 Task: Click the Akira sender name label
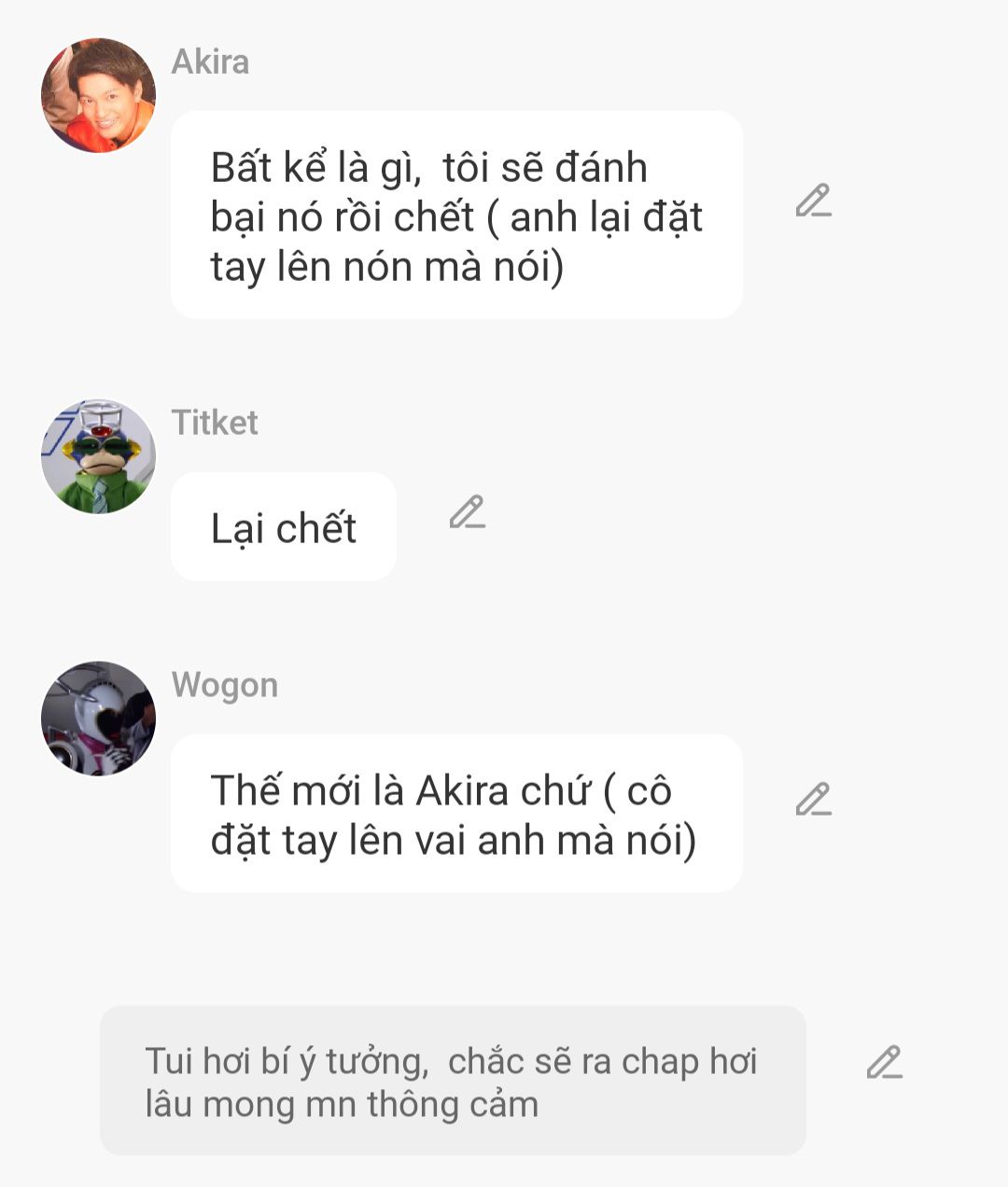pos(210,62)
